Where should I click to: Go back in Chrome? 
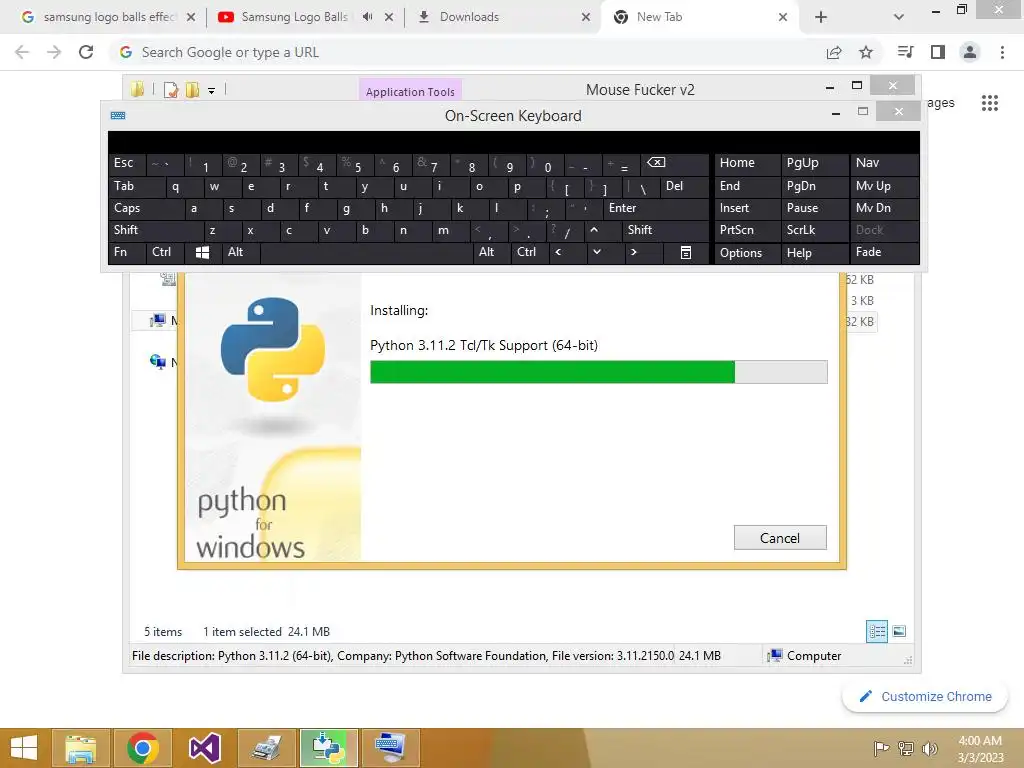(x=22, y=52)
